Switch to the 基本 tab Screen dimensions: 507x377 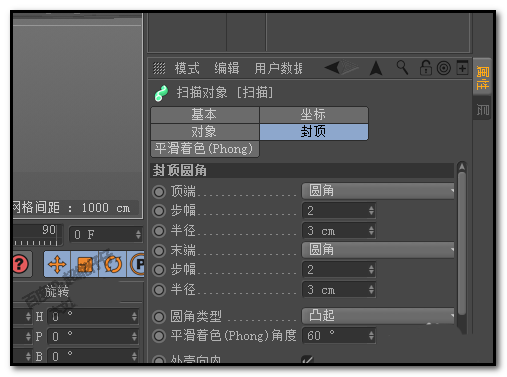(205, 115)
